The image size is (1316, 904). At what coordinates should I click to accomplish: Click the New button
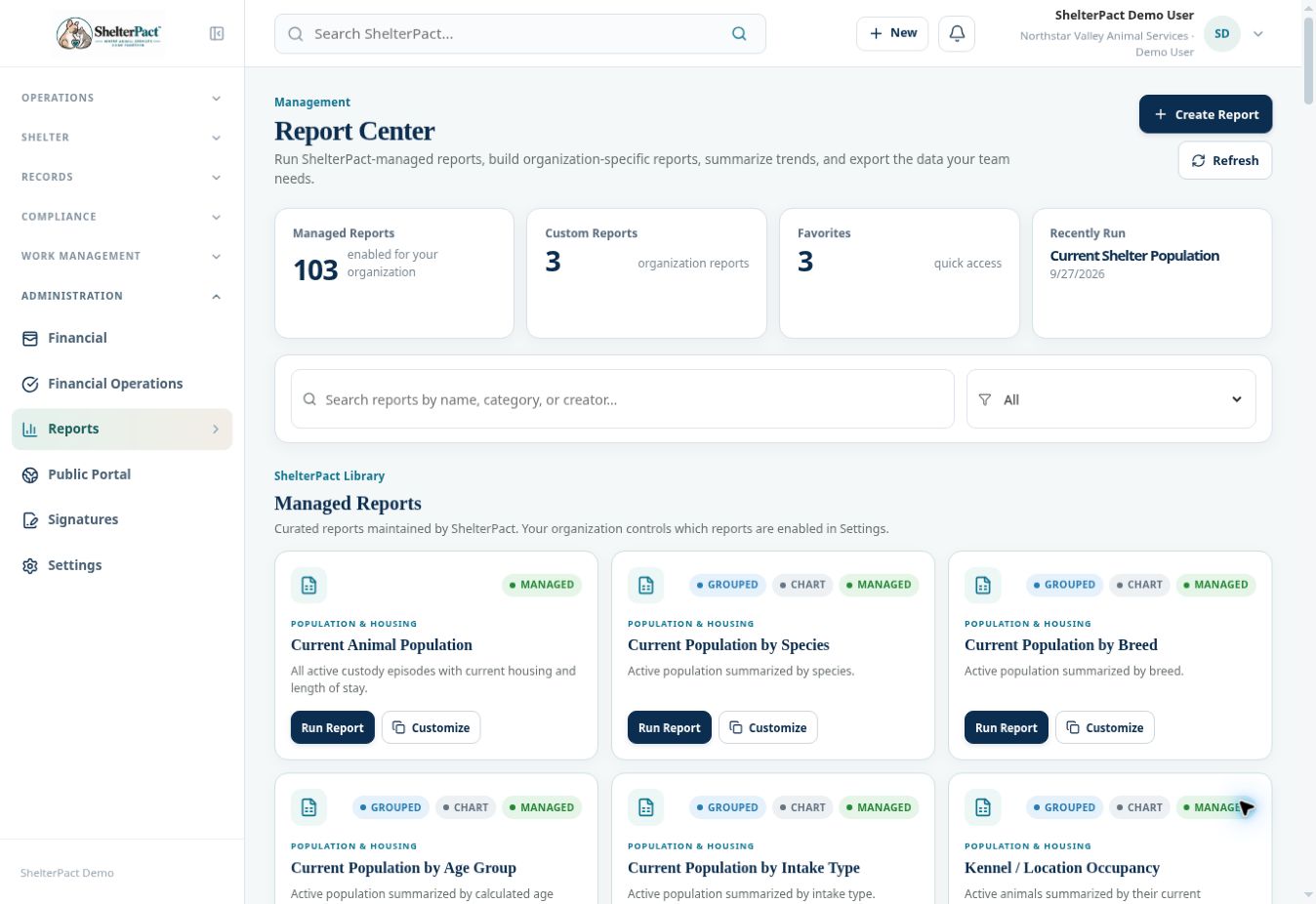pyautogui.click(x=892, y=33)
